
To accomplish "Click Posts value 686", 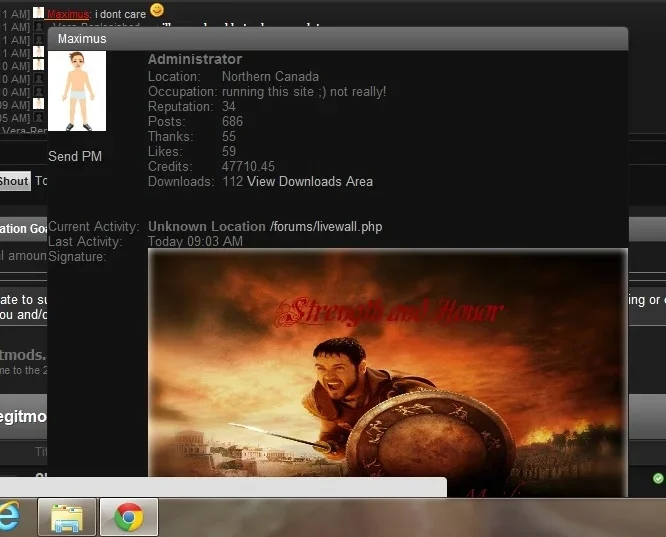I will tap(232, 122).
